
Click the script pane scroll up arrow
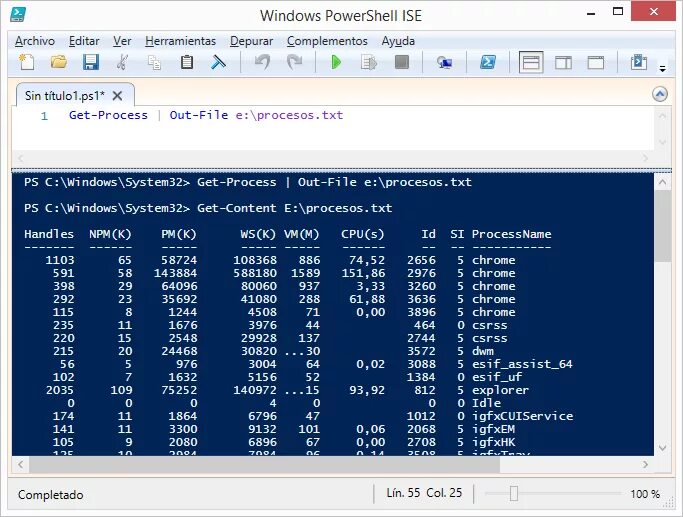pyautogui.click(x=663, y=116)
